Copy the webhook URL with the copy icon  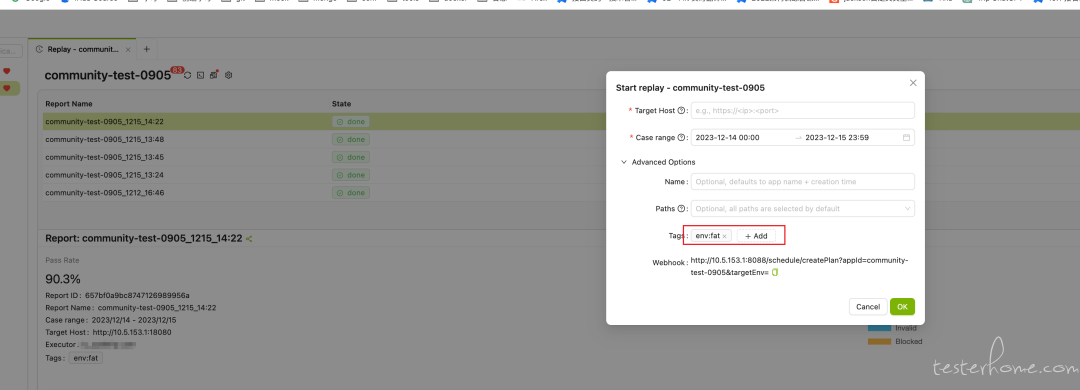tap(775, 273)
